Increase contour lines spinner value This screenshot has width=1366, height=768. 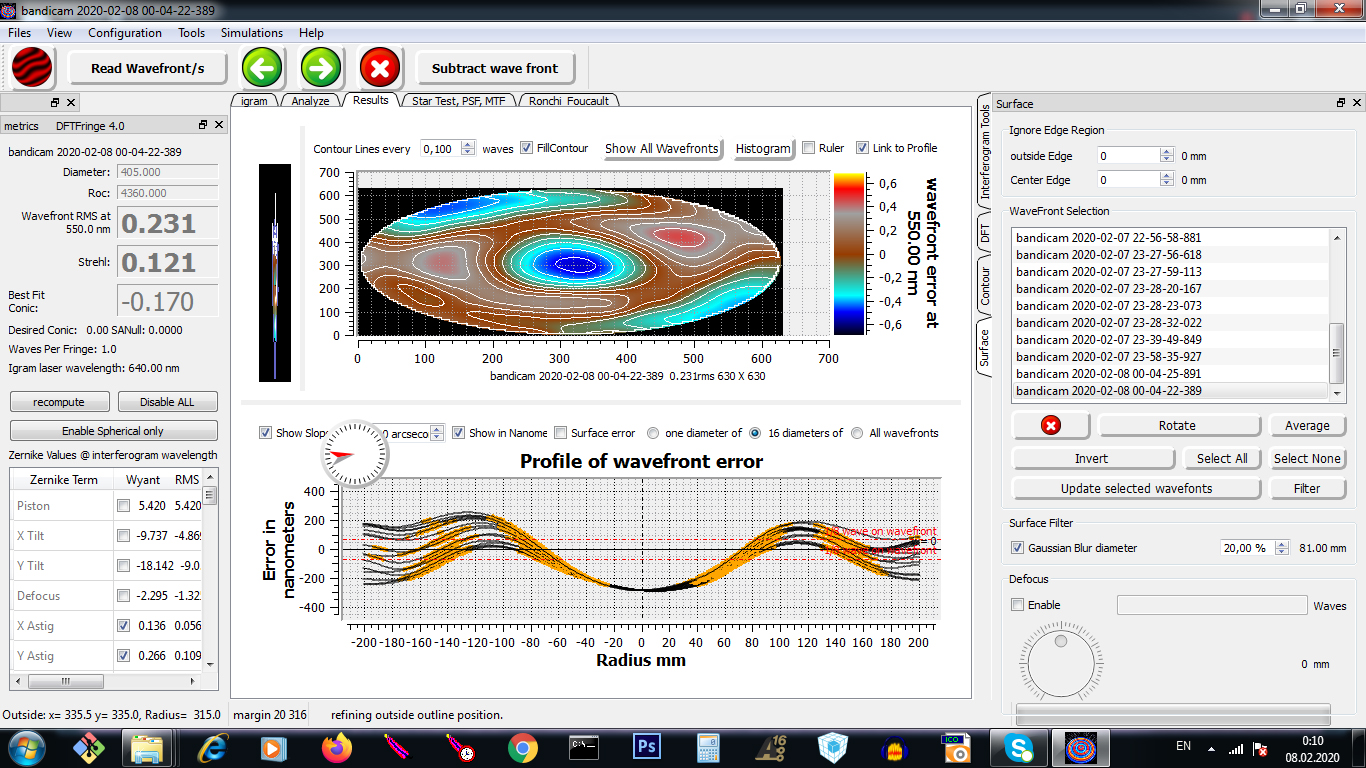coord(468,144)
